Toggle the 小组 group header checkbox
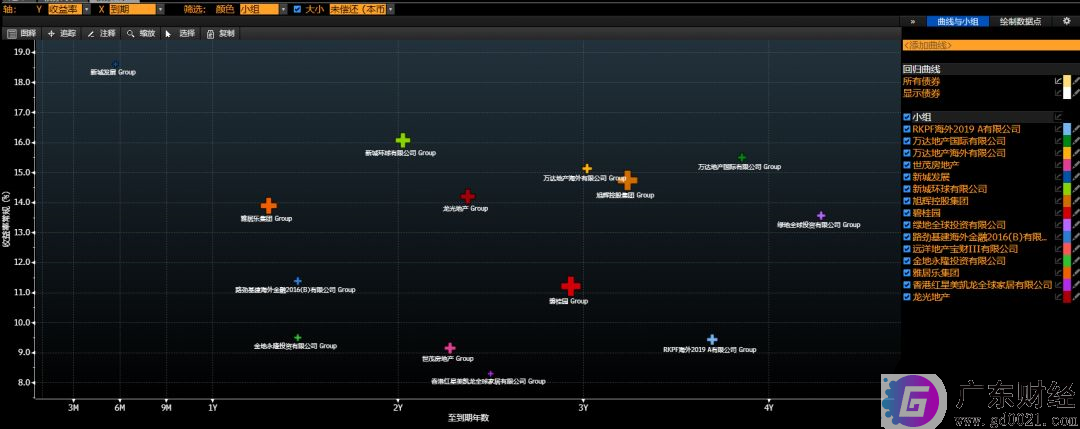Screen dimensions: 1080x429 point(907,117)
